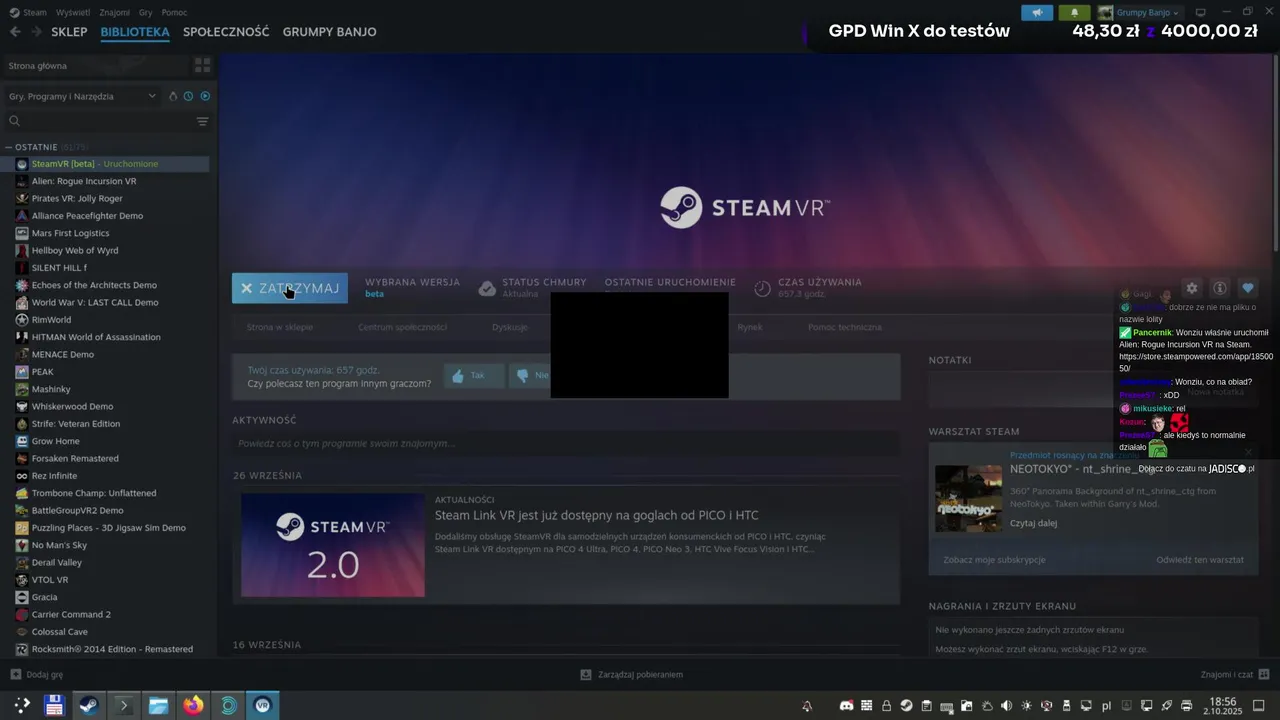Open Steam Link VR PICO news headline

click(596, 515)
